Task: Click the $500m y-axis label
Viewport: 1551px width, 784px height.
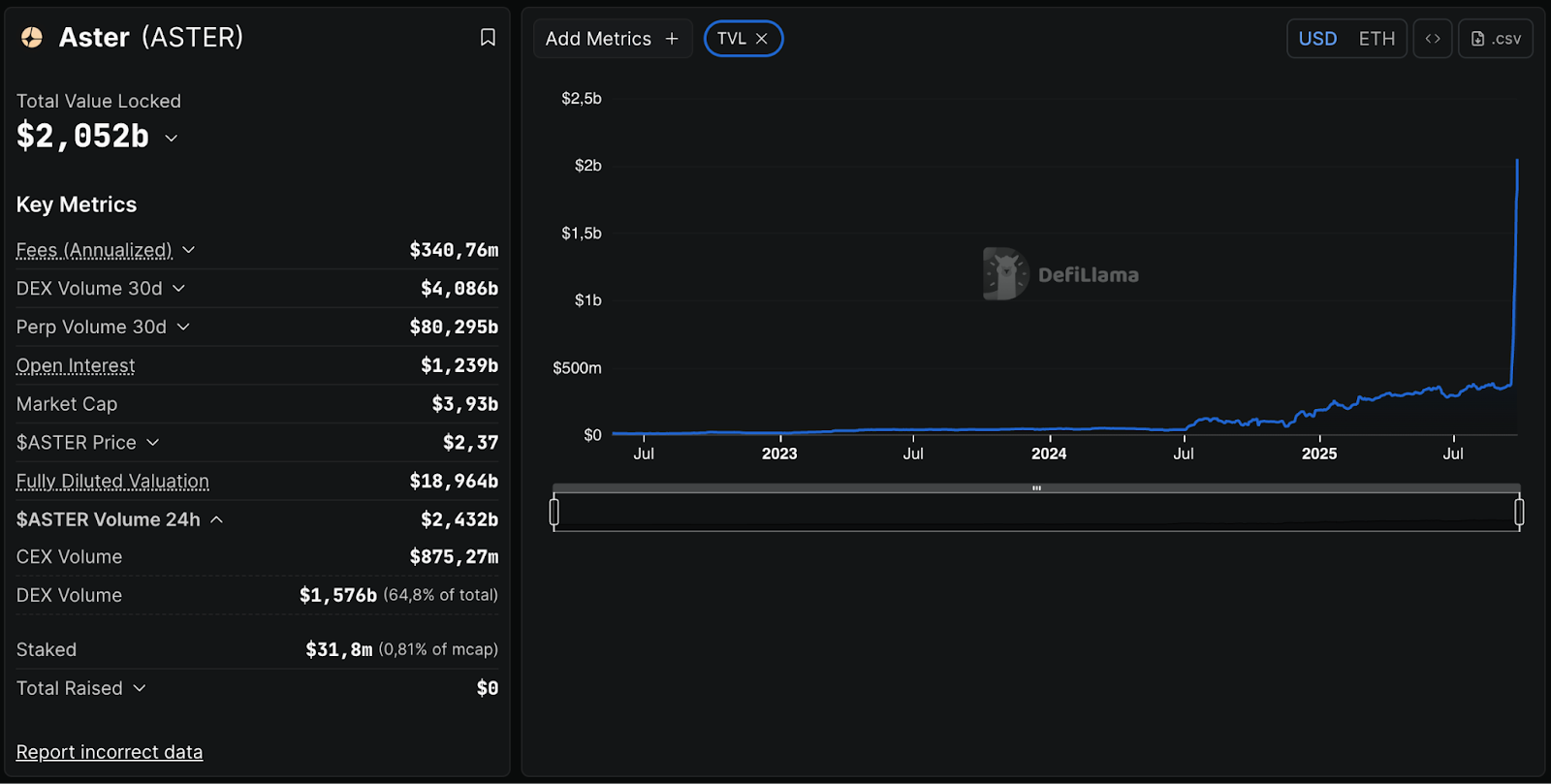Action: click(578, 368)
